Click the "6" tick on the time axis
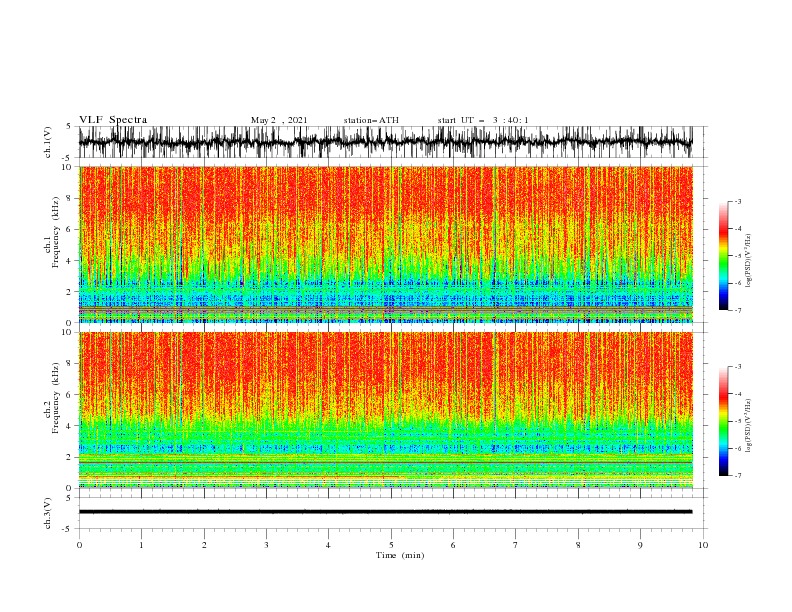792x612 pixels. pos(453,545)
